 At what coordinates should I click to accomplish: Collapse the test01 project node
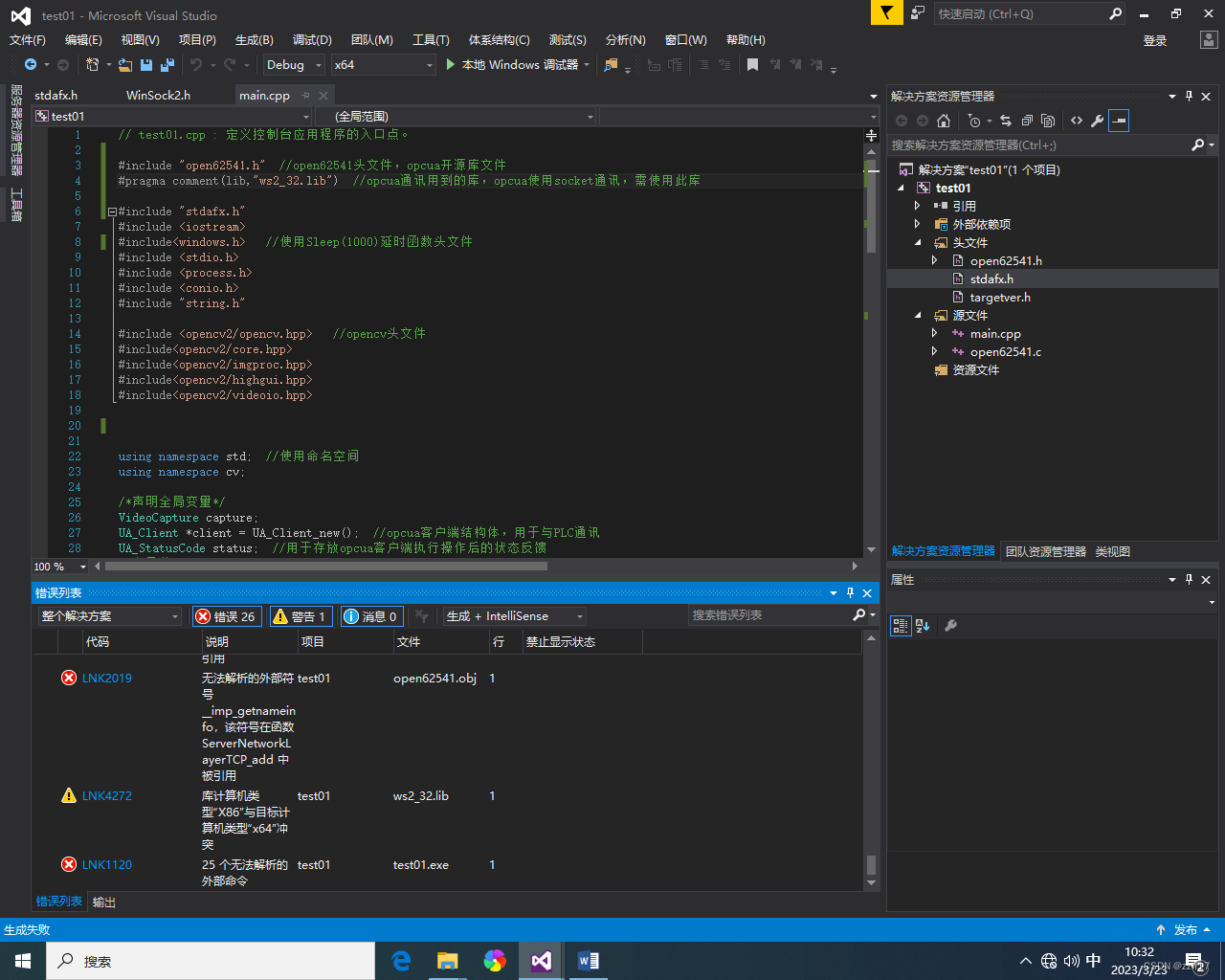[x=901, y=188]
